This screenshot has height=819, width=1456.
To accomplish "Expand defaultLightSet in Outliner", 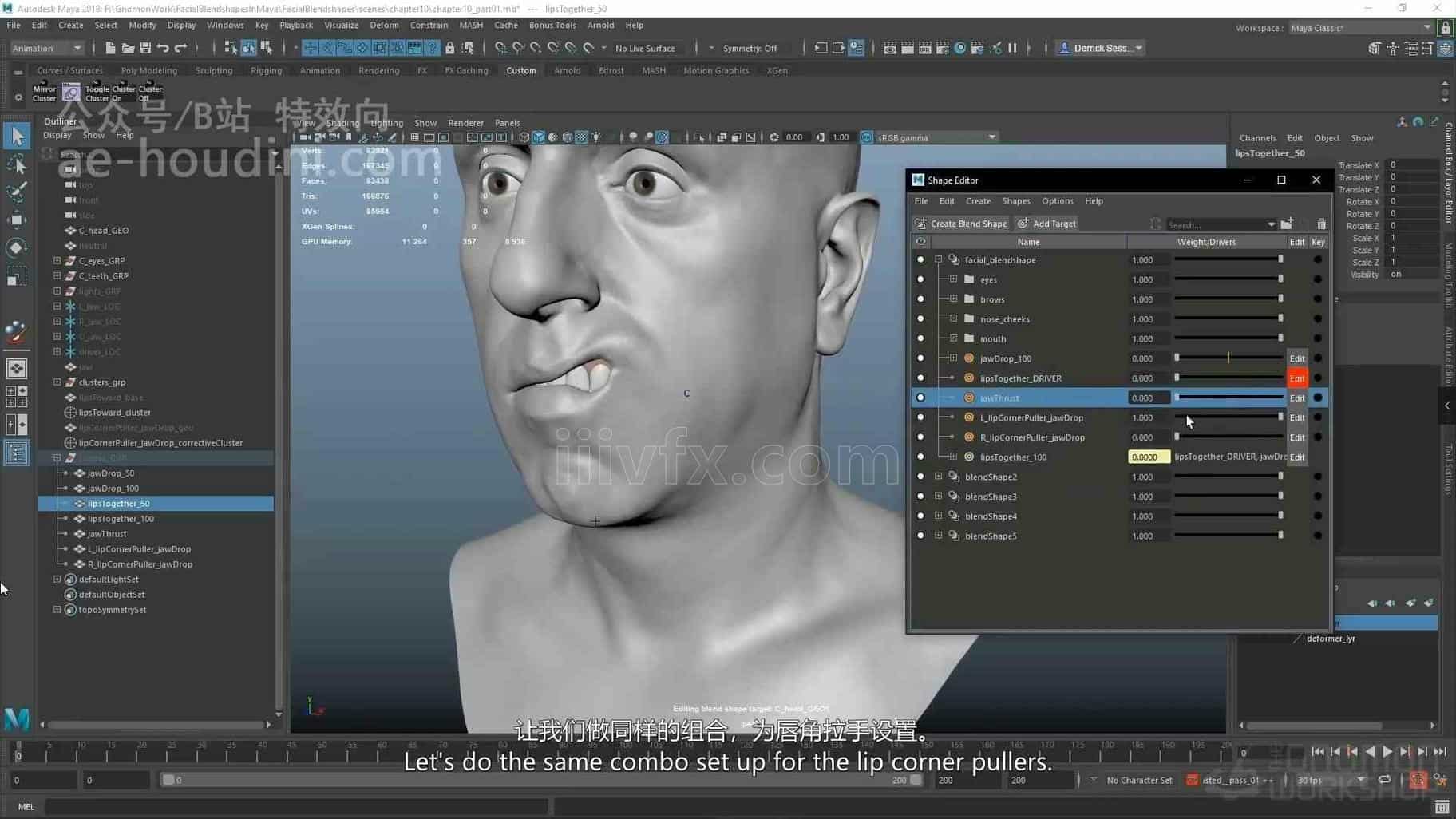I will (x=57, y=580).
